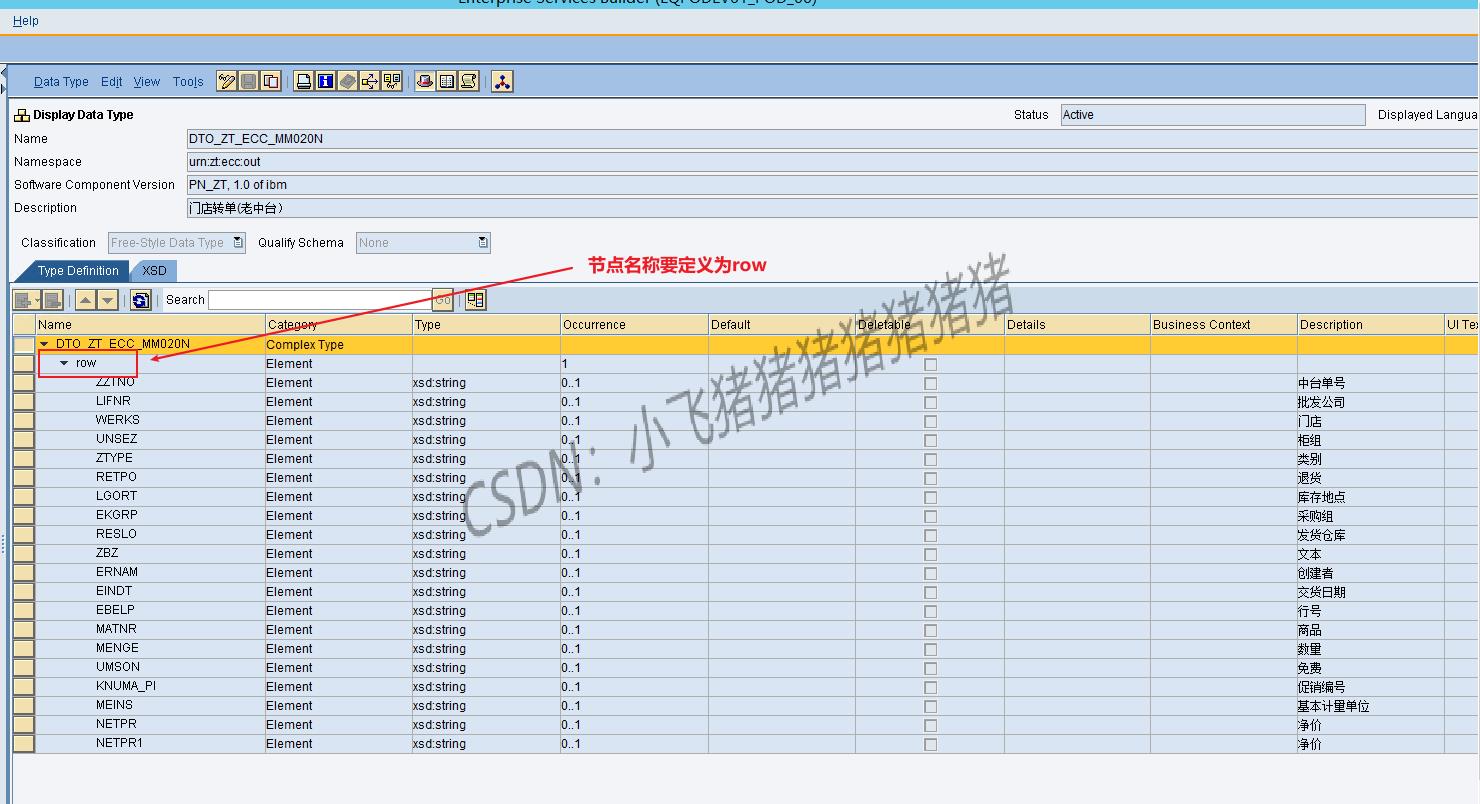The height and width of the screenshot is (804, 1480).
Task: Click the print icon in the main toolbar
Action: coord(304,82)
